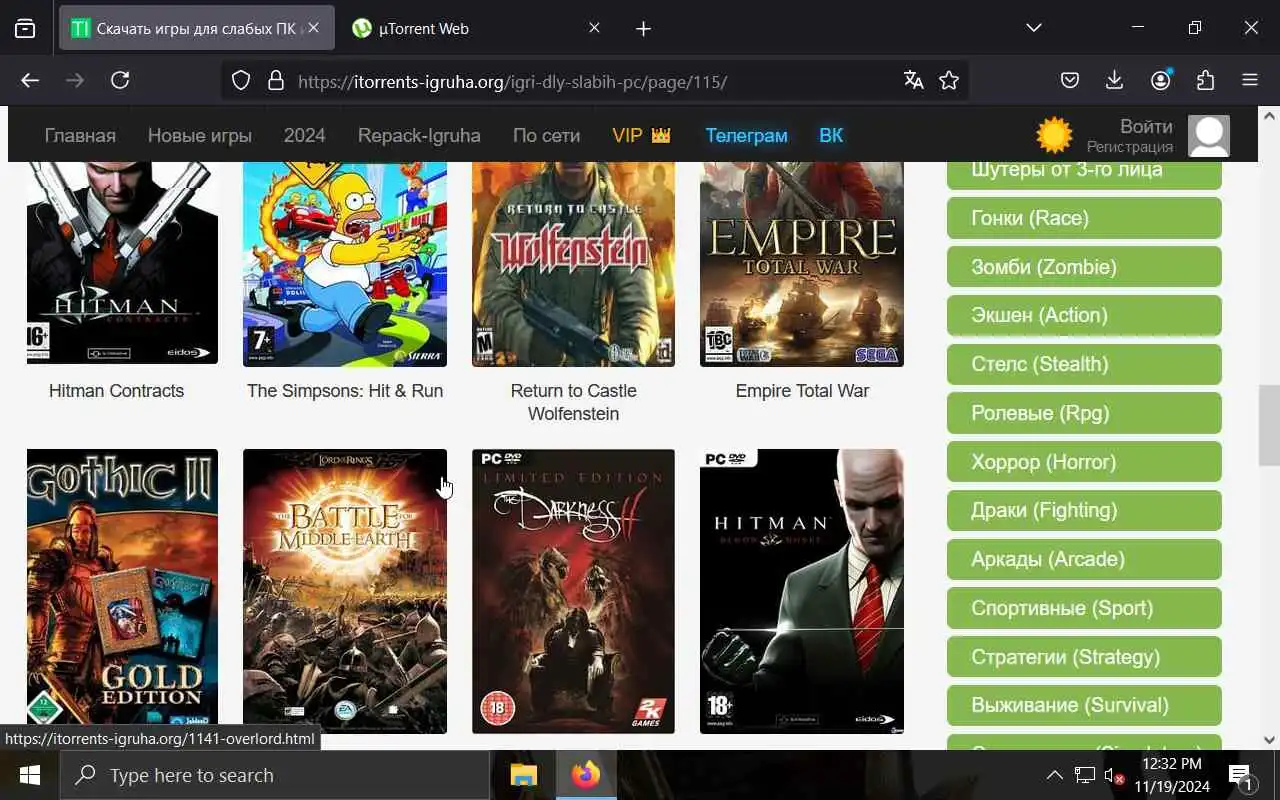Viewport: 1280px width, 800px height.
Task: Open the Downloads panel
Action: [x=1115, y=81]
